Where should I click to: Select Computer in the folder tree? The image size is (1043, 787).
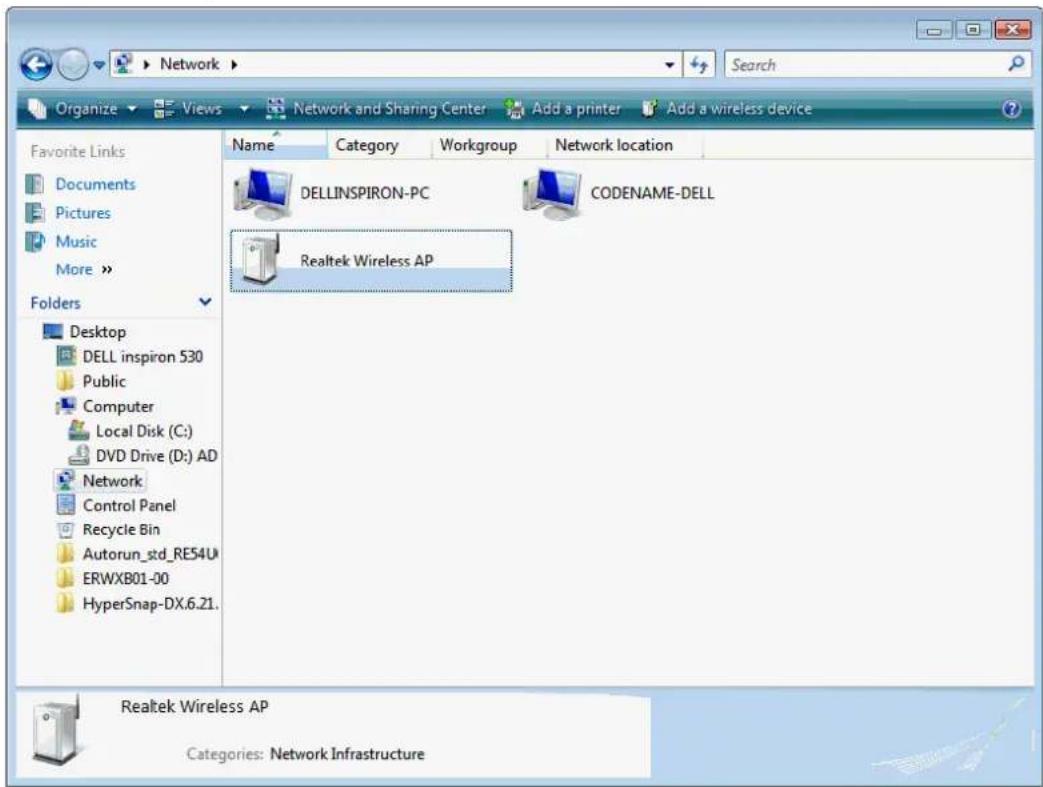tap(118, 406)
